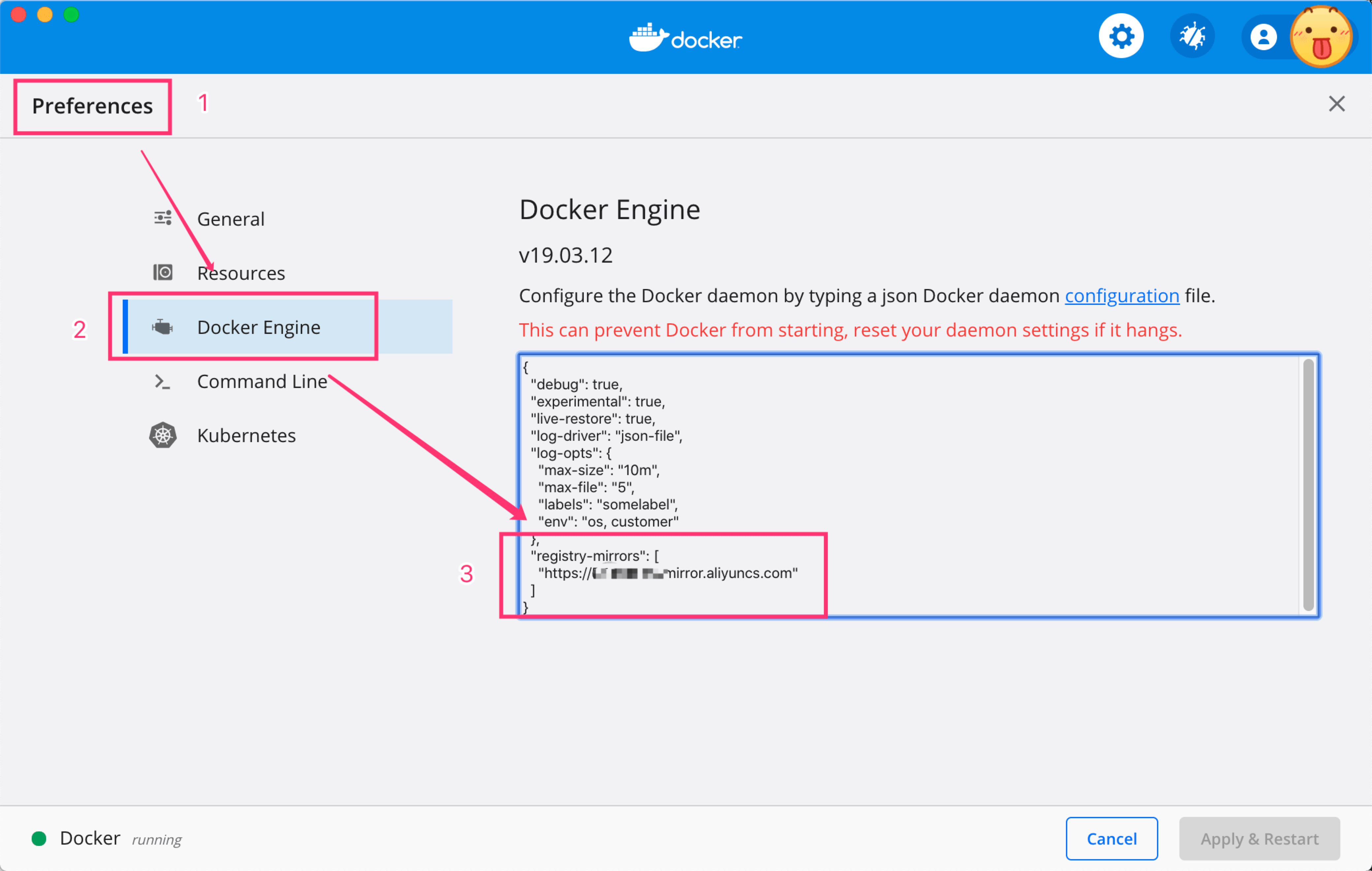Image resolution: width=1372 pixels, height=871 pixels.
Task: Click the "live-restore": true line
Action: (x=593, y=418)
